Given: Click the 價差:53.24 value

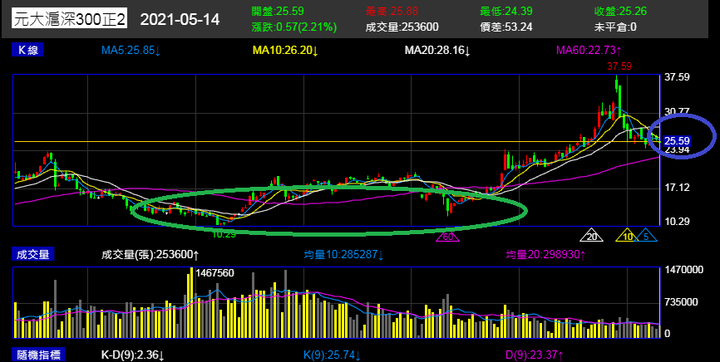Looking at the screenshot, I should (x=506, y=27).
